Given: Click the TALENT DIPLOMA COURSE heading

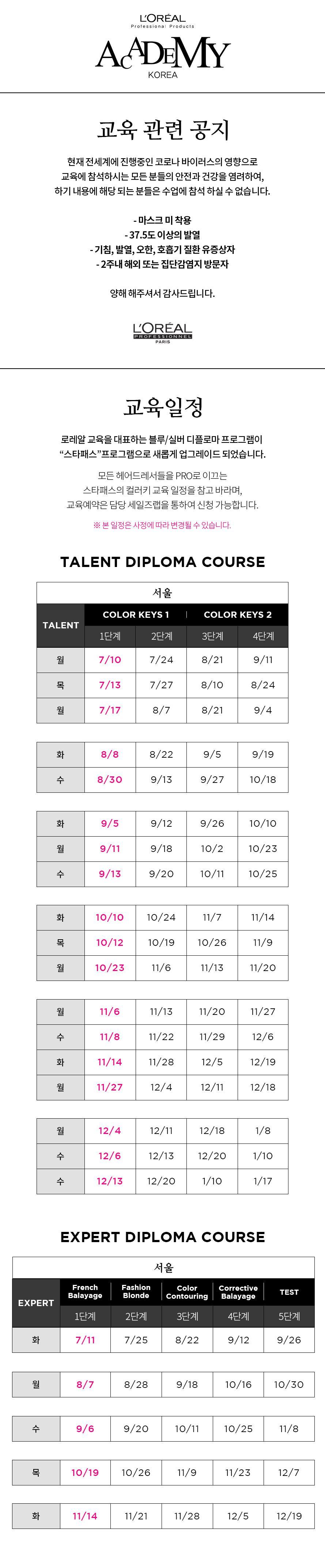Looking at the screenshot, I should 162,562.
